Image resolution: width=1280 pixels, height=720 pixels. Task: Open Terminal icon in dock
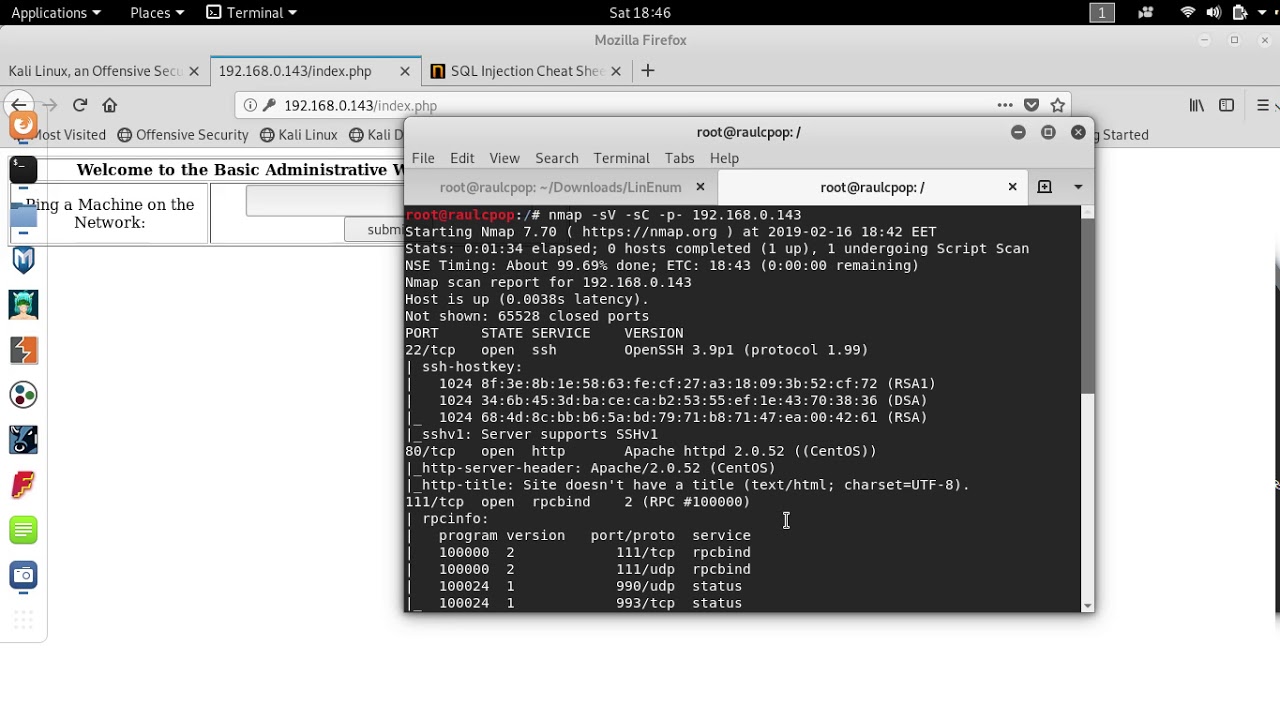tap(23, 169)
